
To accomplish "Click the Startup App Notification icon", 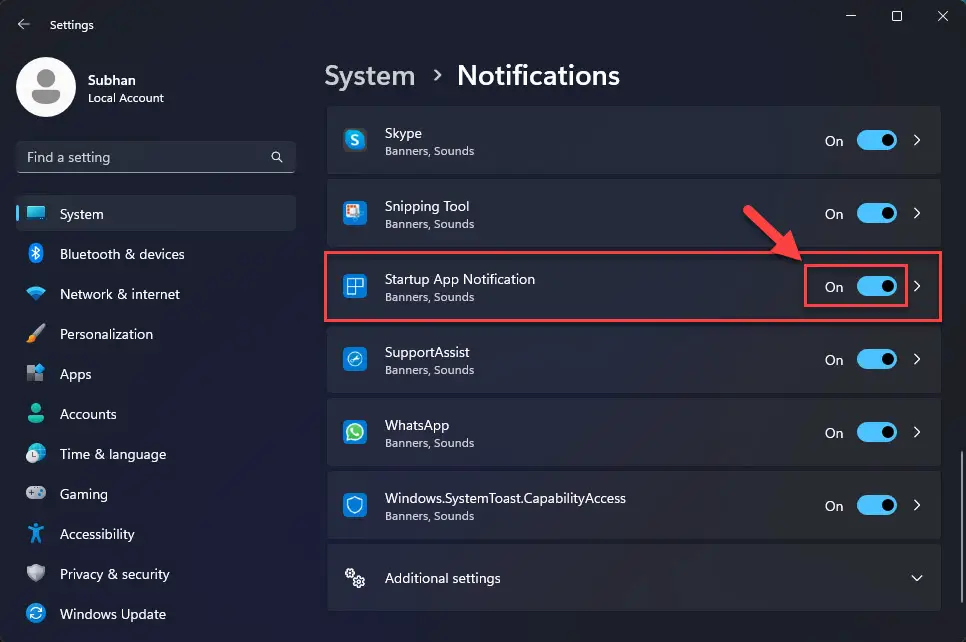I will 355,286.
